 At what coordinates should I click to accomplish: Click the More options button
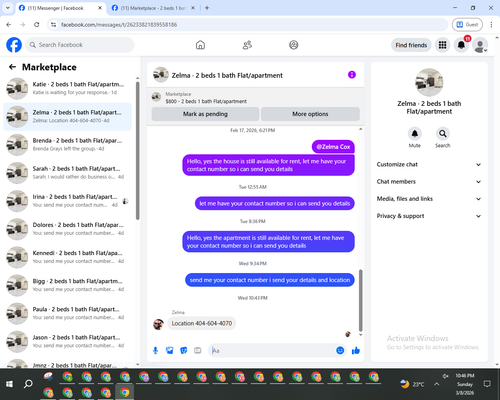310,114
